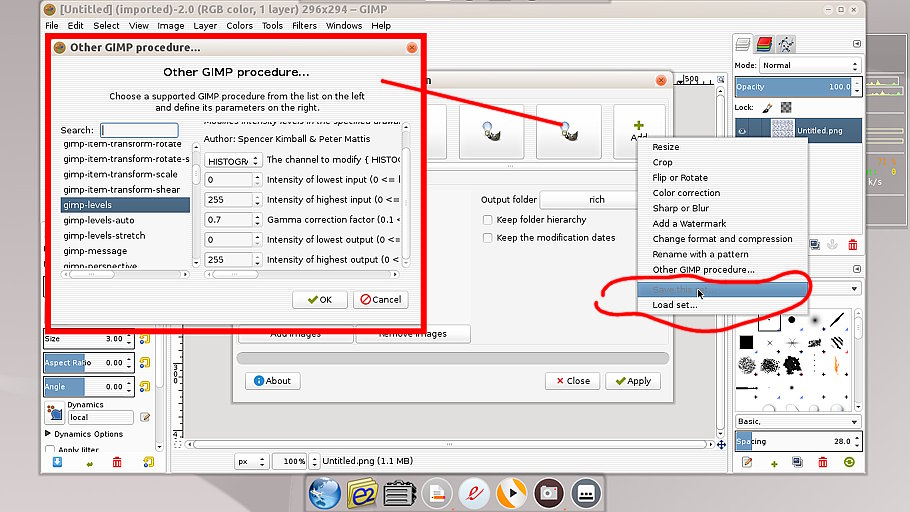Duplicate brush icon in Brushes panel
The width and height of the screenshot is (910, 512).
797,462
